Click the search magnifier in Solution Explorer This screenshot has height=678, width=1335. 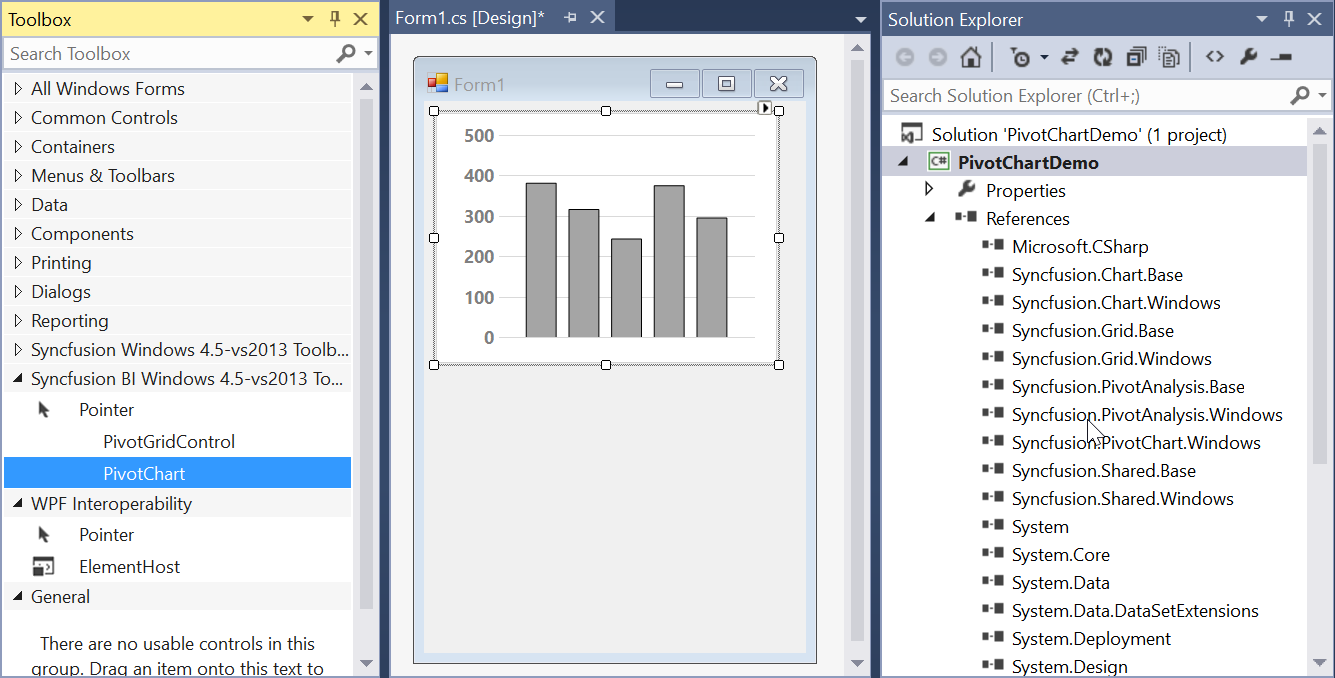point(1300,96)
